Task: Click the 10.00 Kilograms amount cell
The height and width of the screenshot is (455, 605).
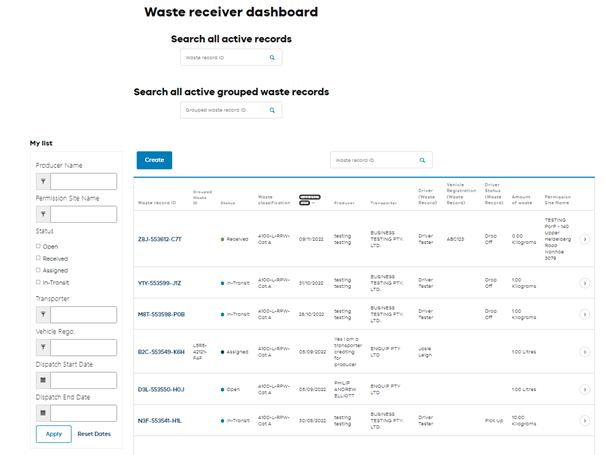Action: 524,421
